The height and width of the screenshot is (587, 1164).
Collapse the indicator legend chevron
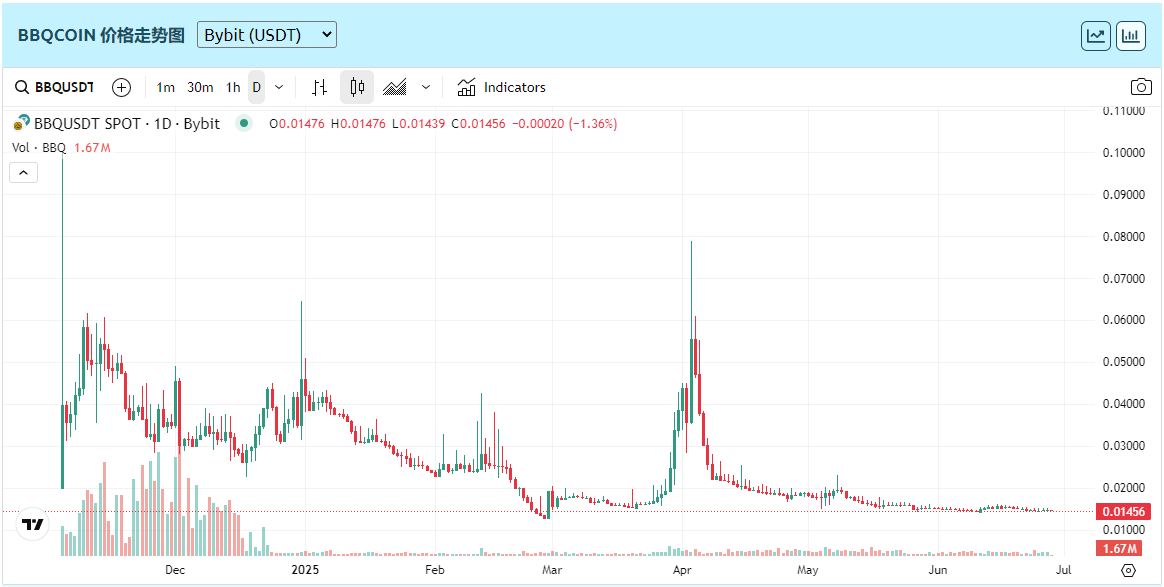24,172
